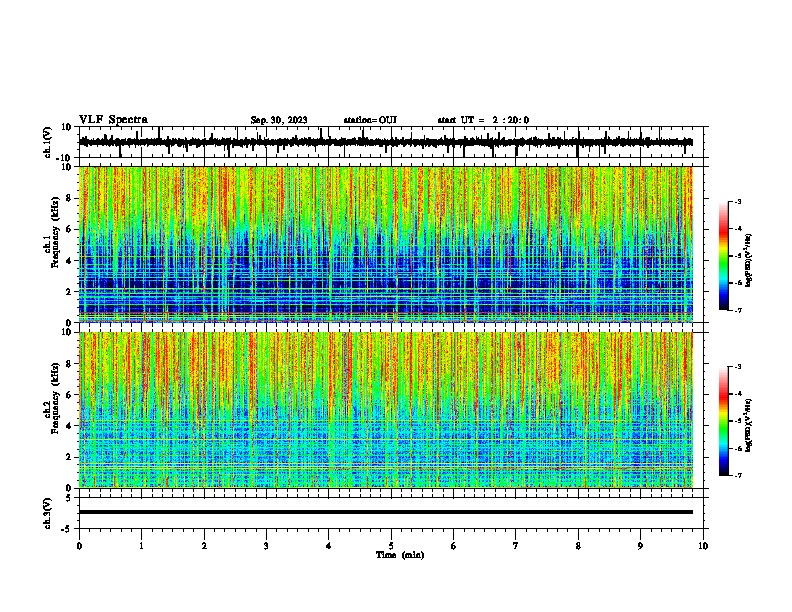Click time axis tick label '4'
This screenshot has width=792, height=612.
329,546
